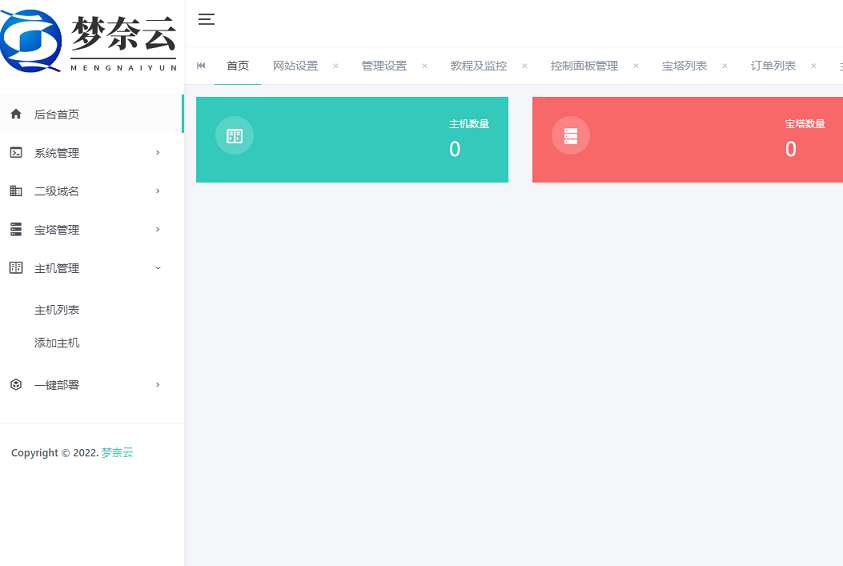
Task: Switch to the 教程及监控 tab
Action: point(478,66)
